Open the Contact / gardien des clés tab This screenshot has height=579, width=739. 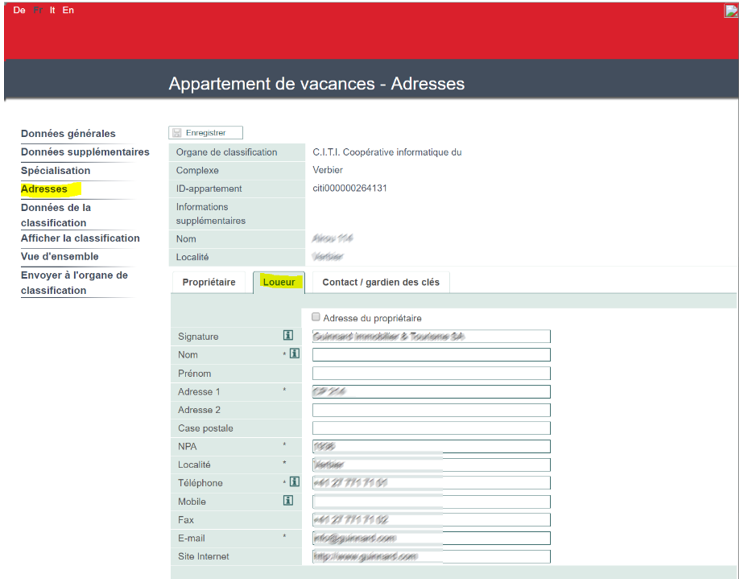[380, 282]
